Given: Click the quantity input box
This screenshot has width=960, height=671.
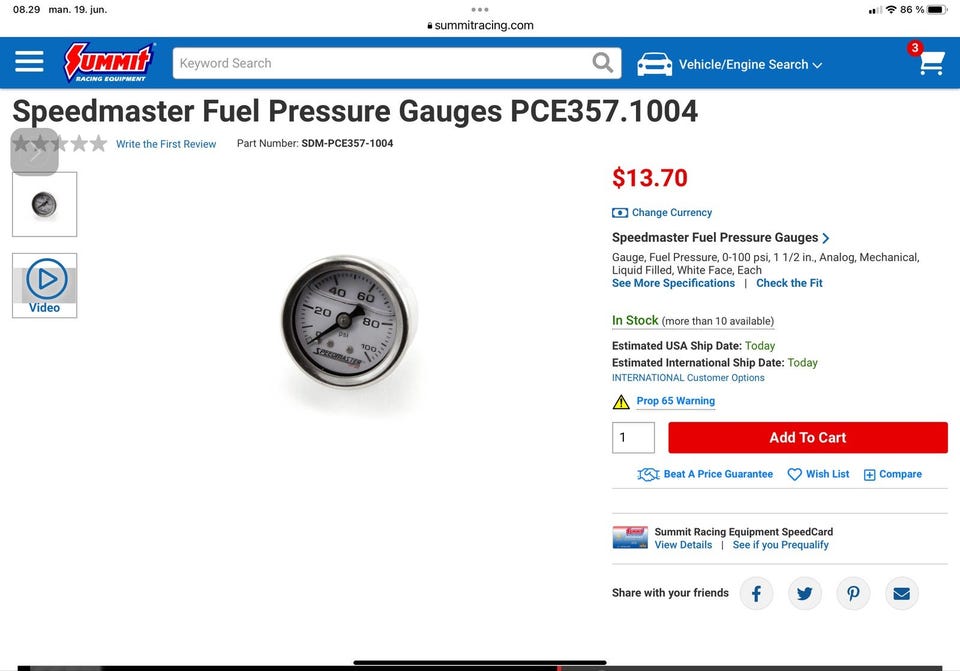Looking at the screenshot, I should pos(633,438).
